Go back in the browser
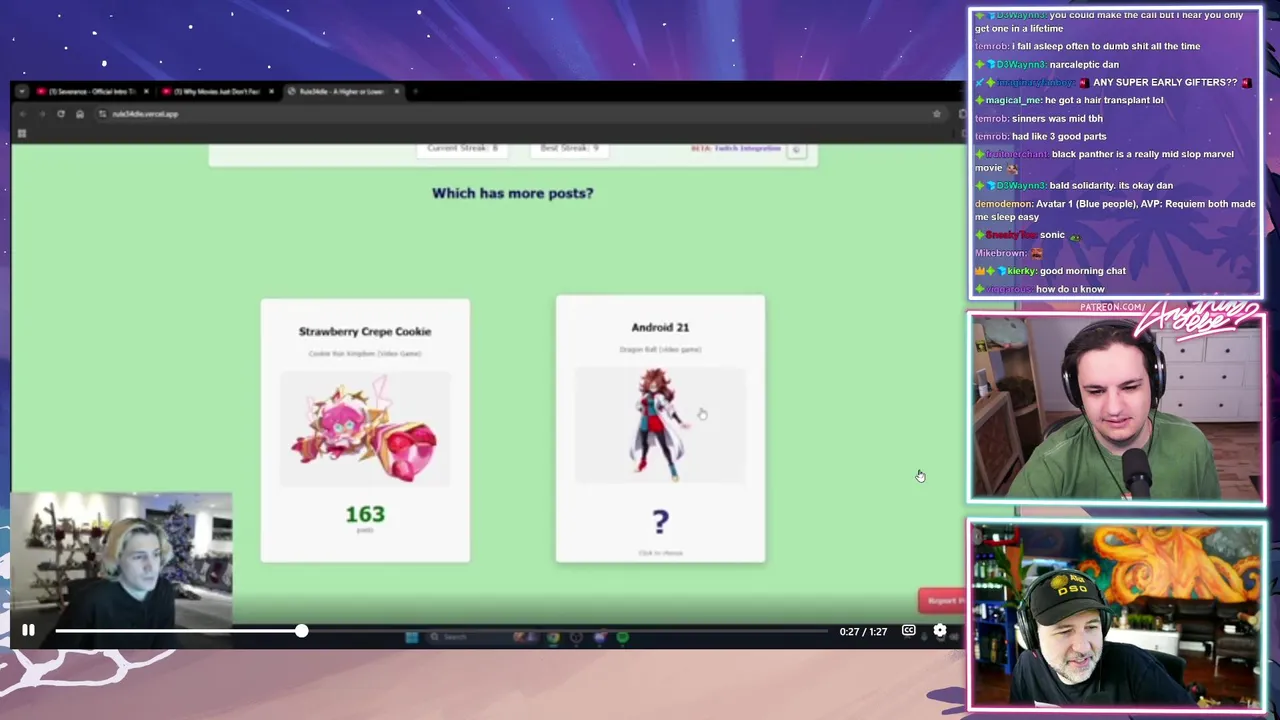The height and width of the screenshot is (720, 1280). coord(22,114)
